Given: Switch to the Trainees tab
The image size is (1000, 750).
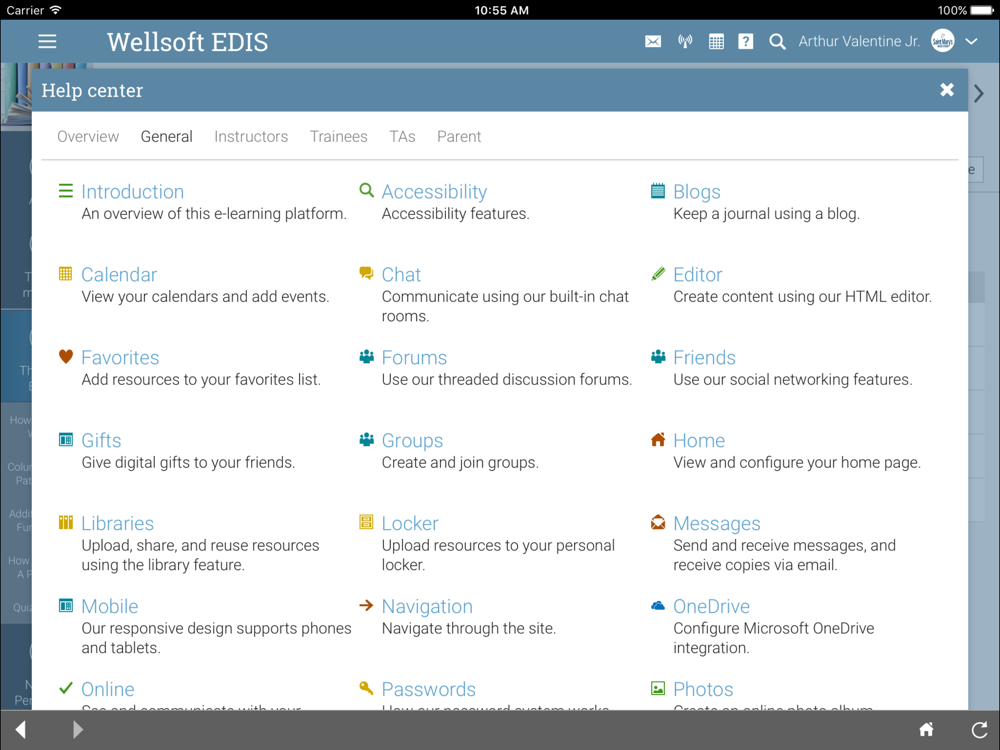Looking at the screenshot, I should pyautogui.click(x=339, y=136).
